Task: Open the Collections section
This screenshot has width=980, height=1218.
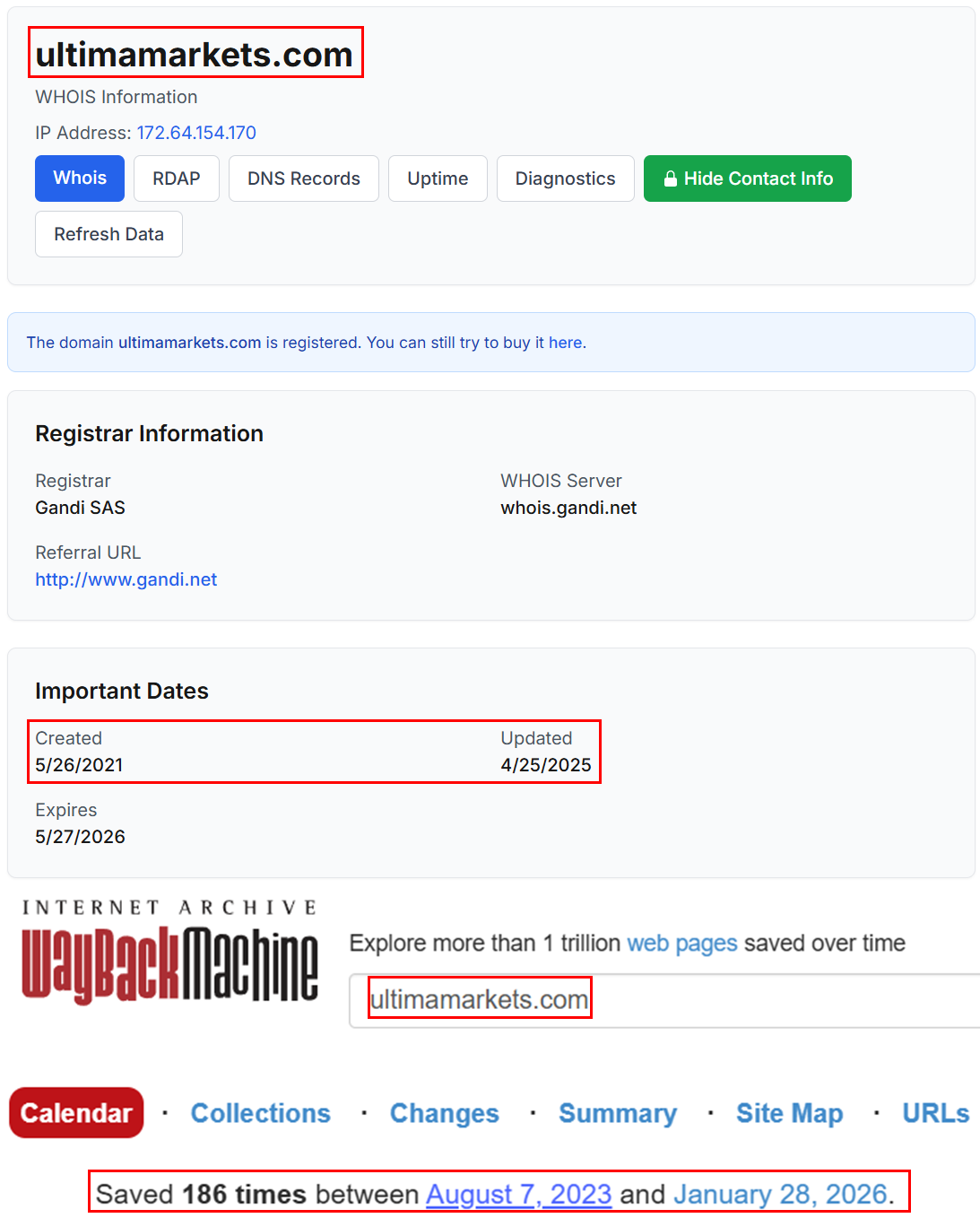Action: (x=260, y=1112)
